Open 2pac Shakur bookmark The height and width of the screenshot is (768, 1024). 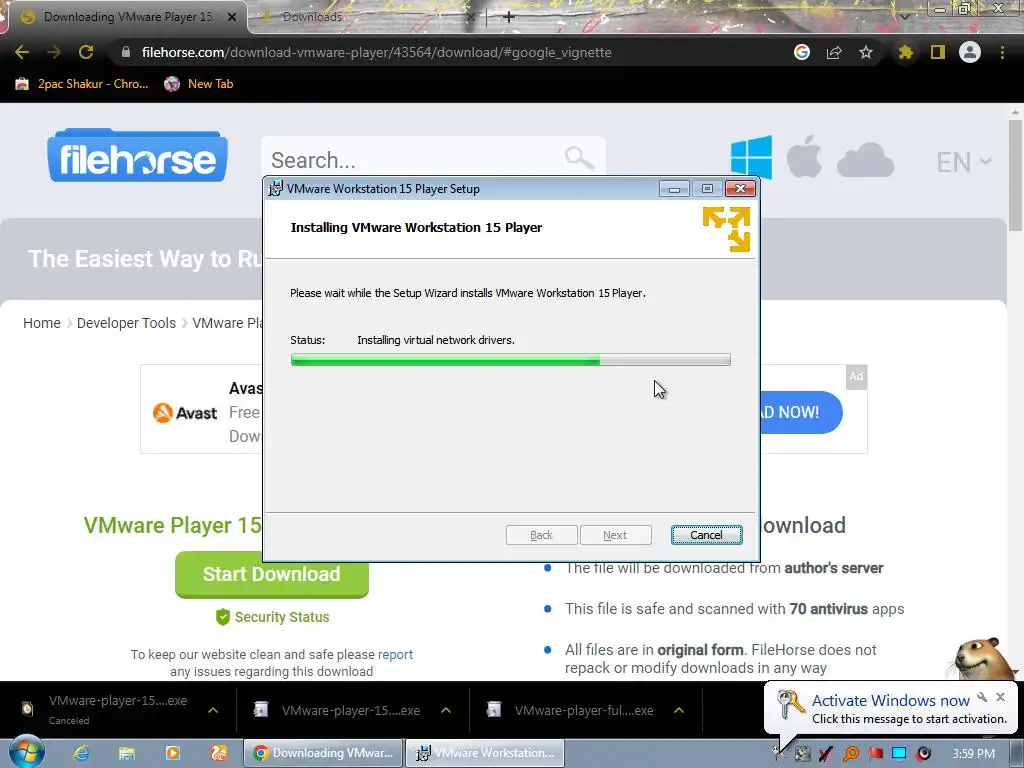pos(82,84)
